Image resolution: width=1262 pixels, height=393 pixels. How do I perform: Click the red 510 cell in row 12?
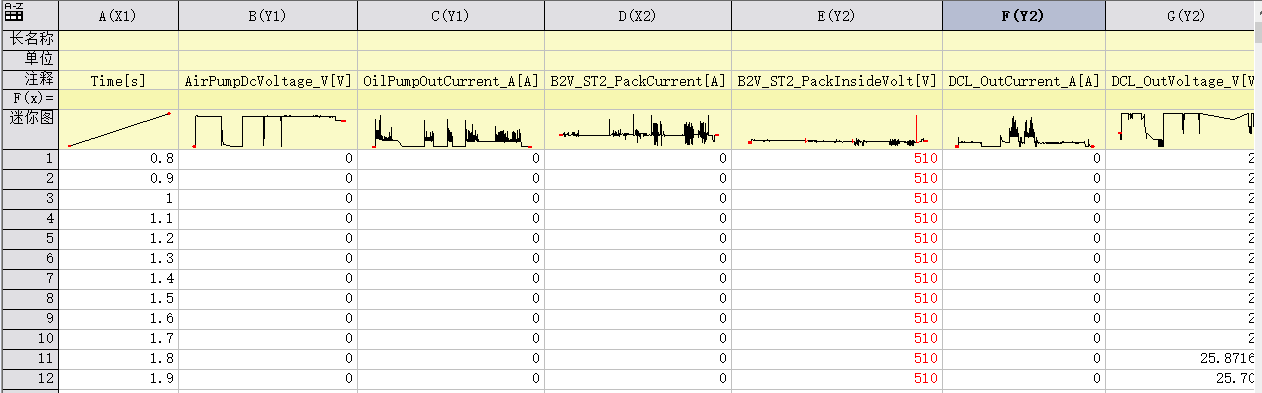837,379
